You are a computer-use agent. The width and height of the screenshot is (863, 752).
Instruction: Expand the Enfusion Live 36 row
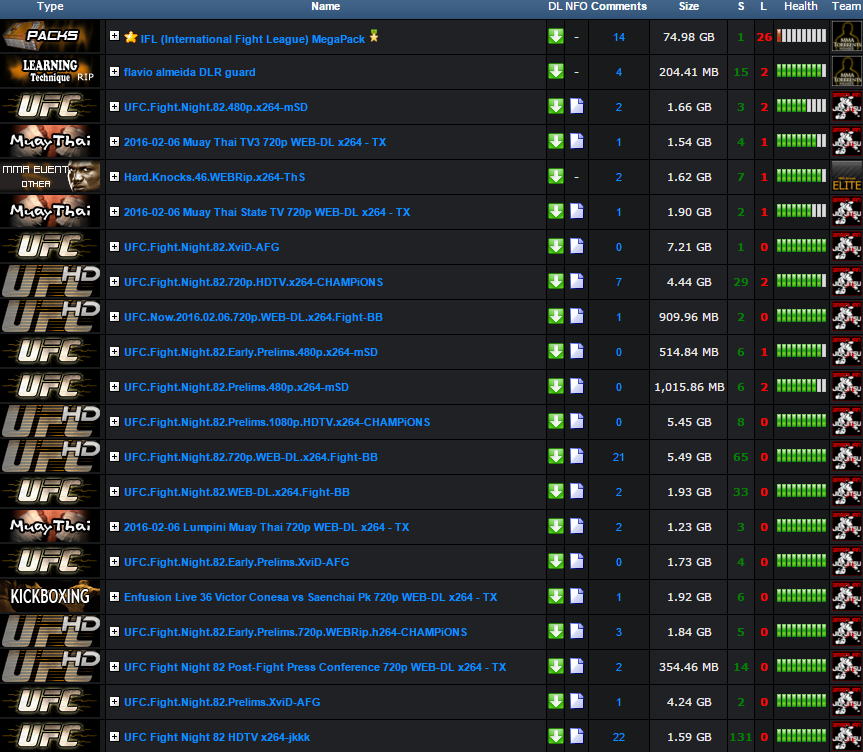114,596
